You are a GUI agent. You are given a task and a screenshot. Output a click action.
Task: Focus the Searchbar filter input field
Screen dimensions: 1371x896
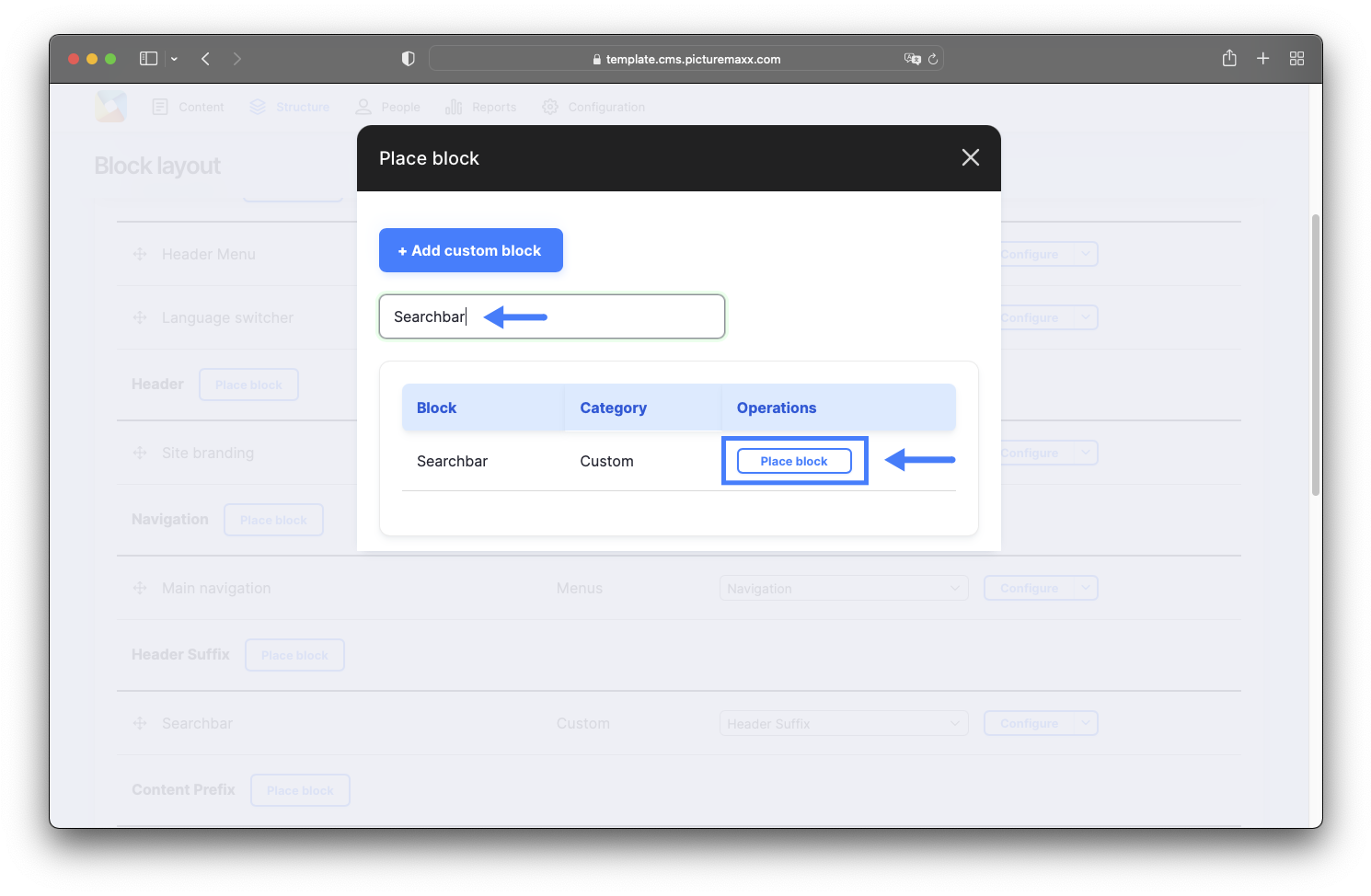point(552,316)
